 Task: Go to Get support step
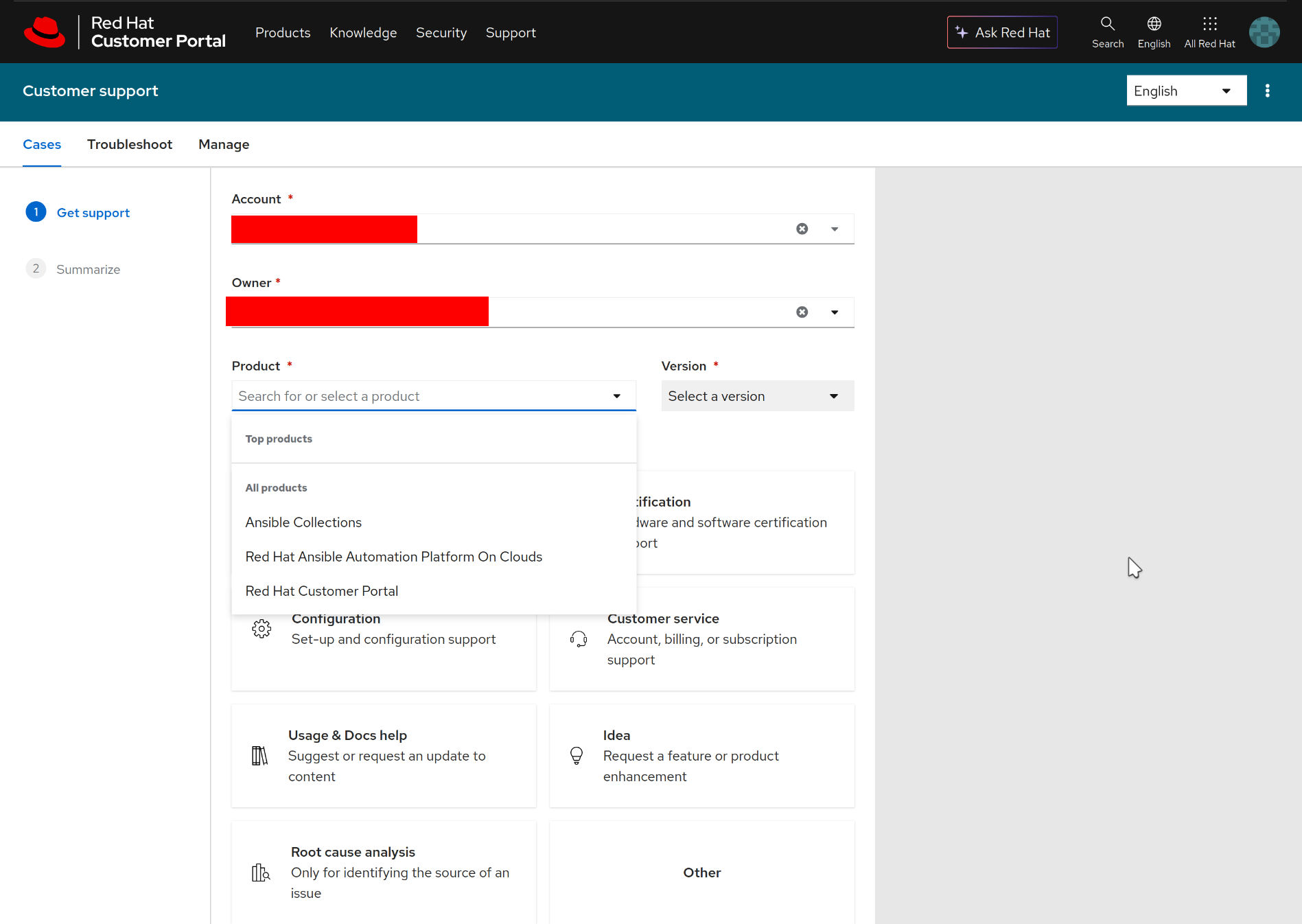click(x=93, y=213)
